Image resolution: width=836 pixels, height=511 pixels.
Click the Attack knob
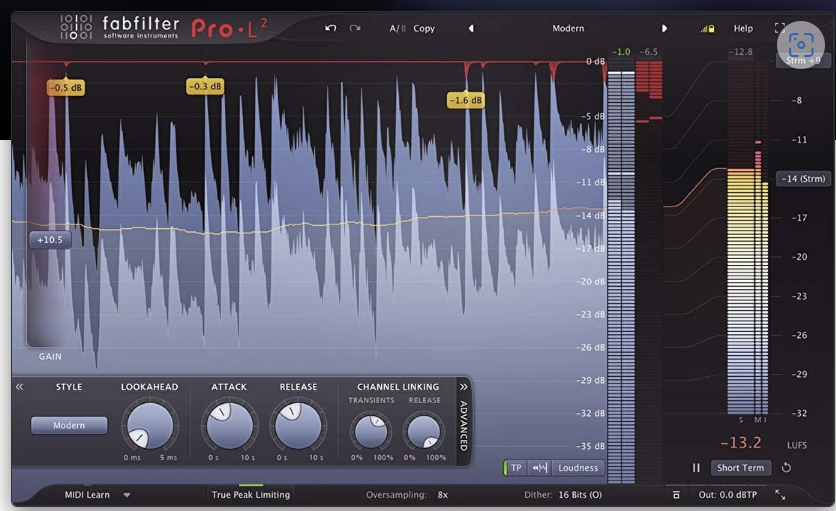point(229,425)
